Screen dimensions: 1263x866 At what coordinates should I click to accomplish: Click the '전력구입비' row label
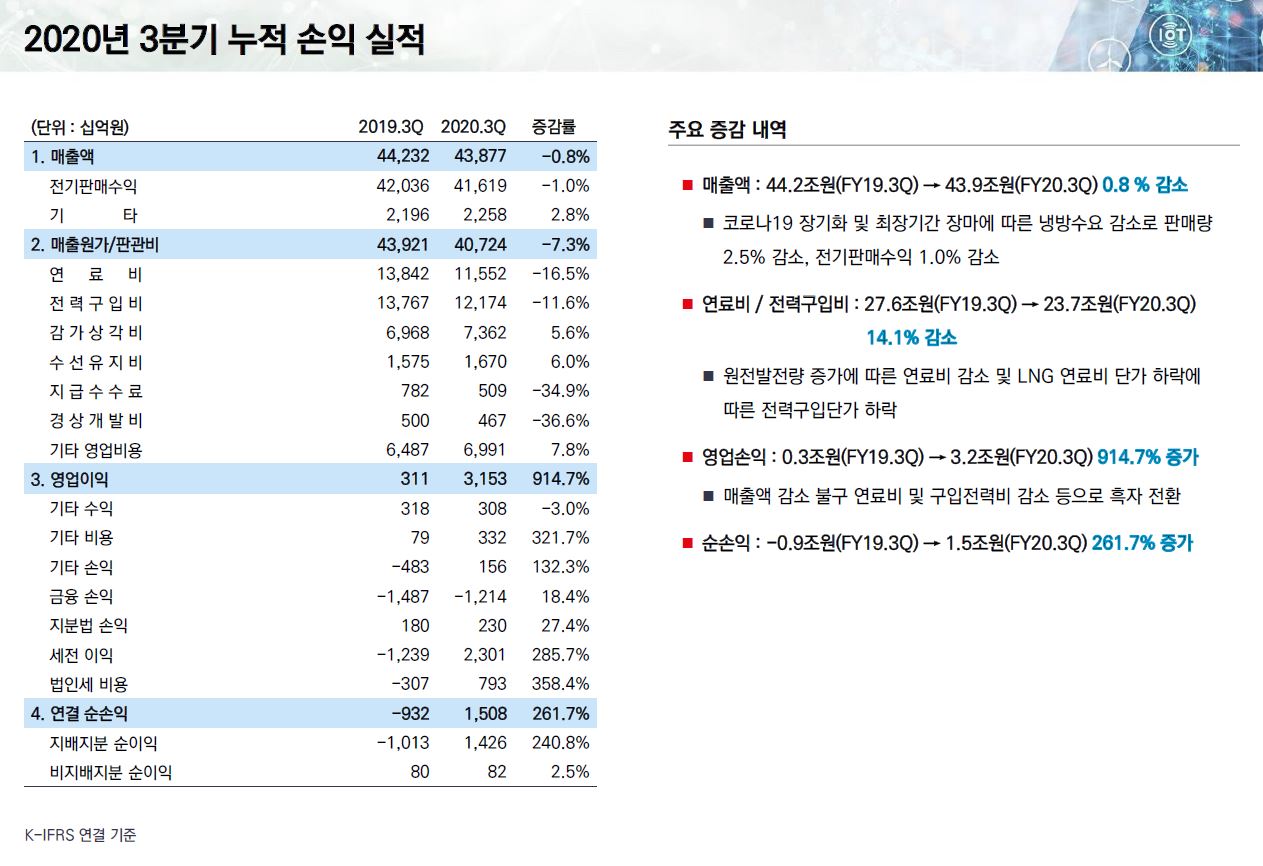point(96,303)
